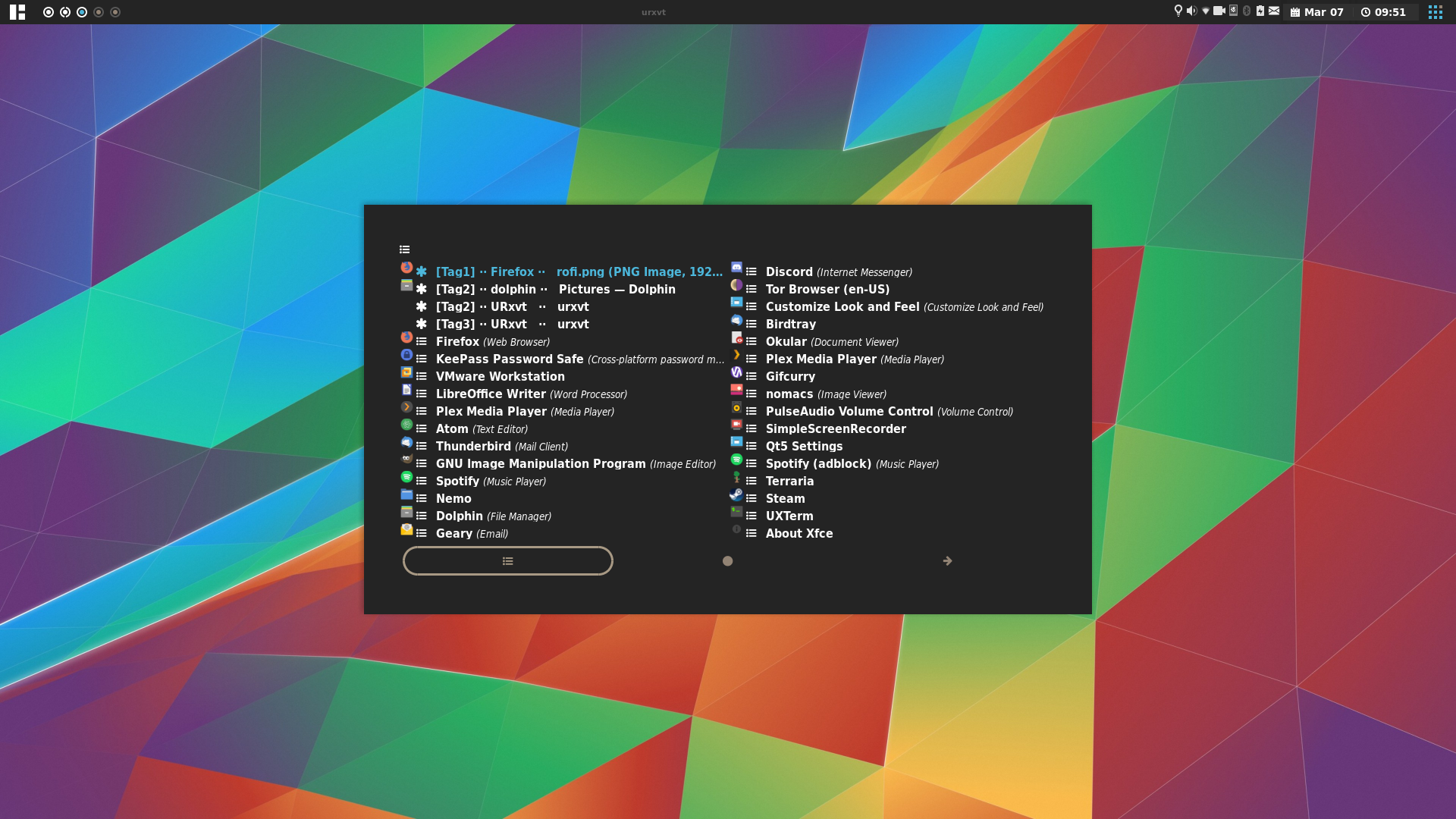
Task: Open the mail envelope tray icon
Action: (1274, 11)
